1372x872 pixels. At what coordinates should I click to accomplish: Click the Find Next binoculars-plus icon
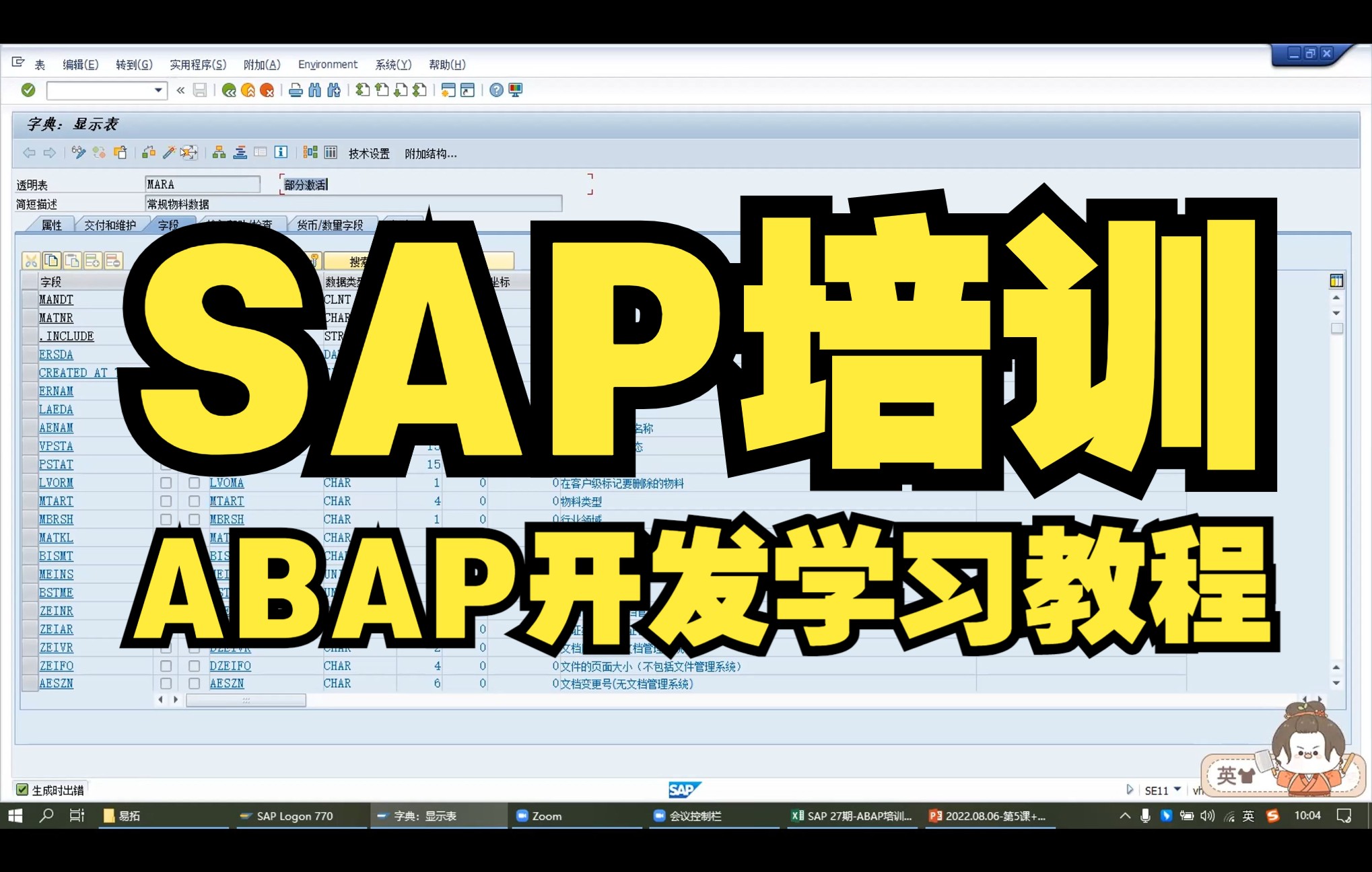coord(334,90)
